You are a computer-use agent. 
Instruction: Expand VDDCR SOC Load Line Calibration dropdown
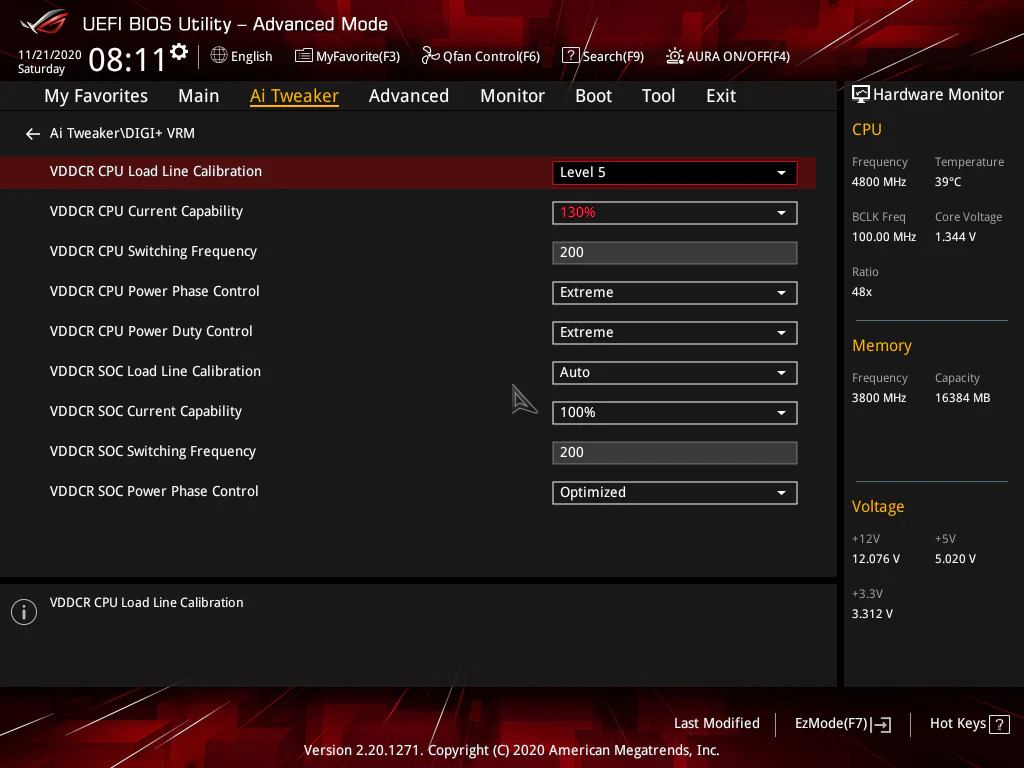click(x=675, y=373)
